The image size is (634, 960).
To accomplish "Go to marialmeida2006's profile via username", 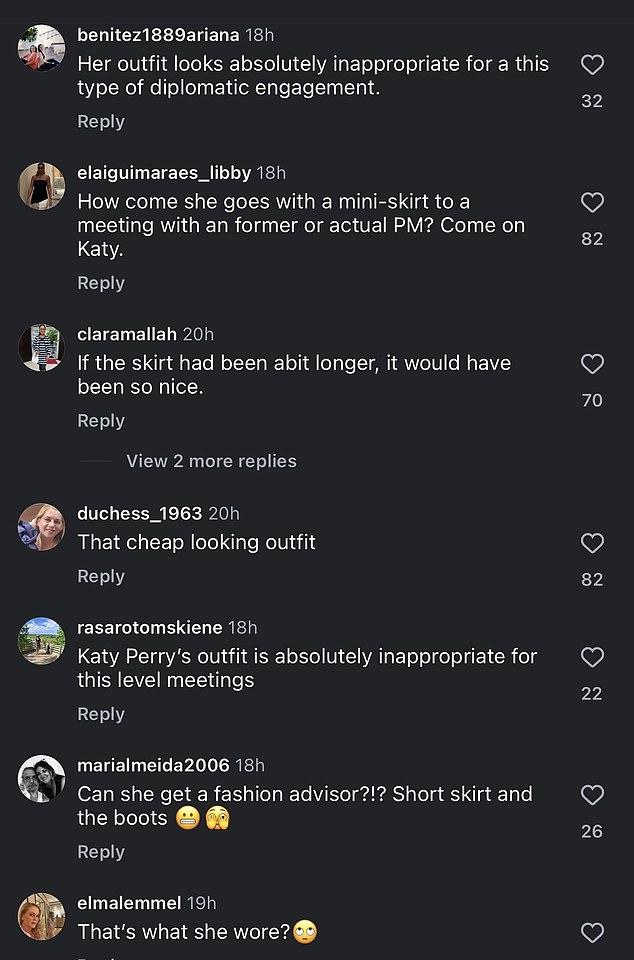I will pos(153,765).
